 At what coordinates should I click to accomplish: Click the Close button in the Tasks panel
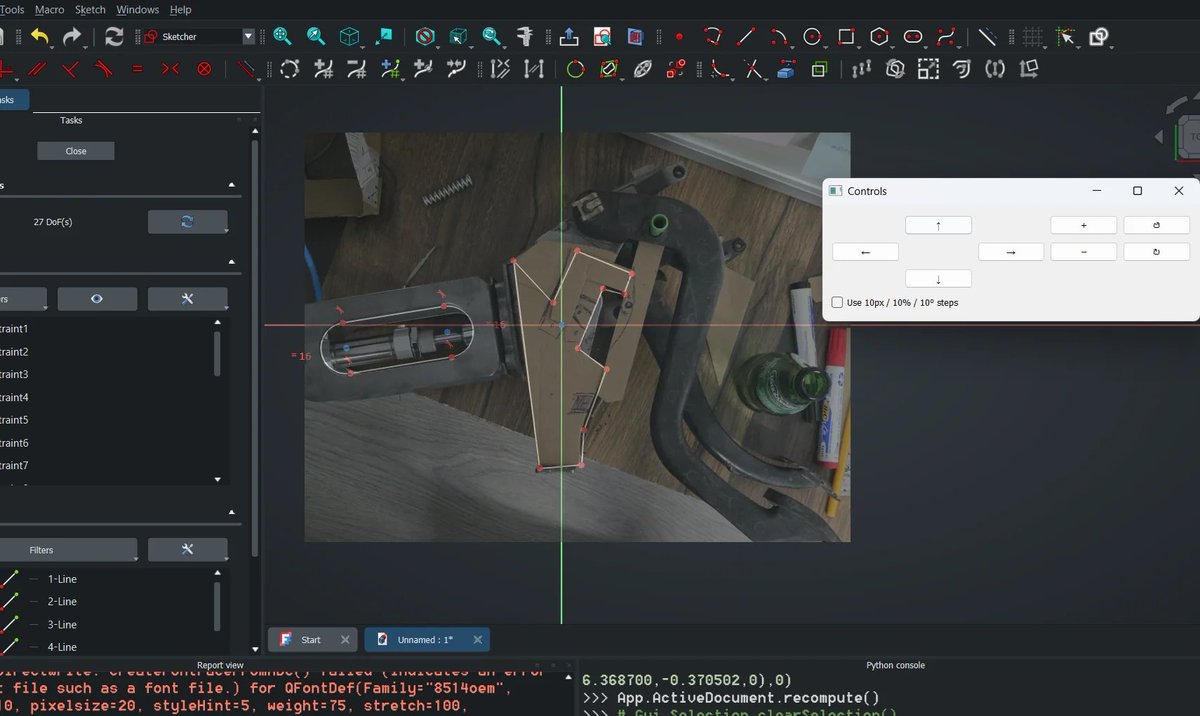75,150
